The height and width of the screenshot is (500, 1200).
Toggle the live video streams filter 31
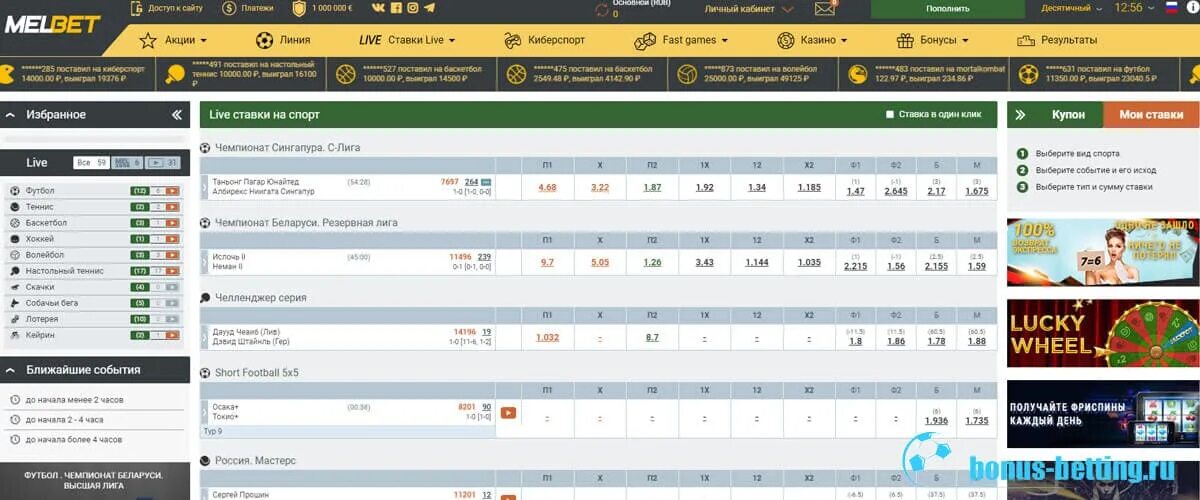click(x=163, y=162)
